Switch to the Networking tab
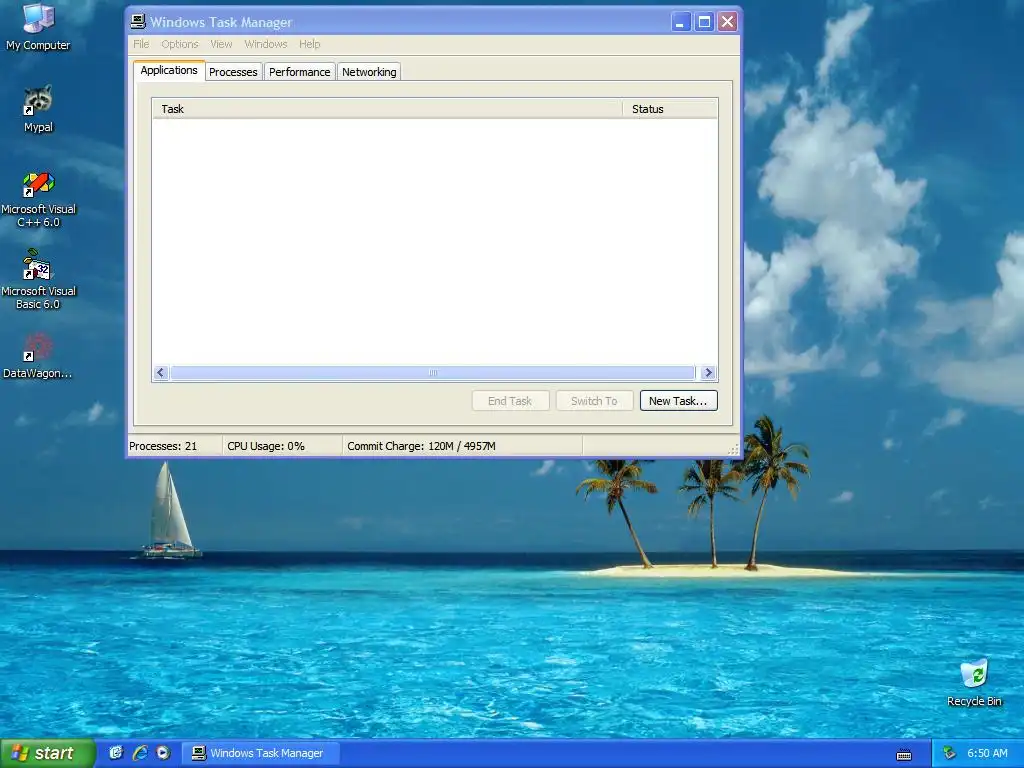 point(369,72)
